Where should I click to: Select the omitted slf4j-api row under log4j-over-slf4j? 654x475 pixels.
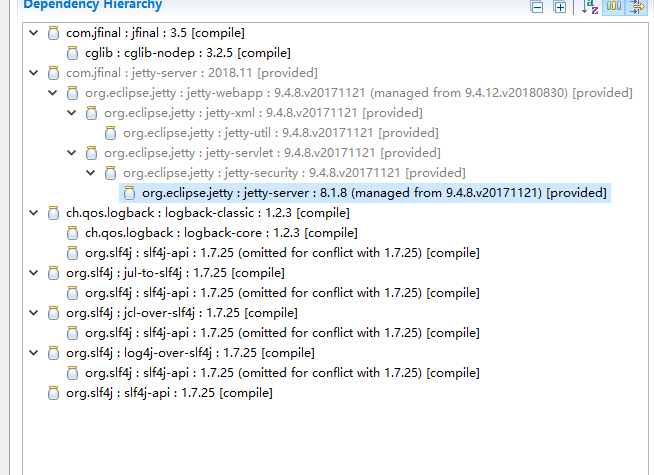point(282,373)
